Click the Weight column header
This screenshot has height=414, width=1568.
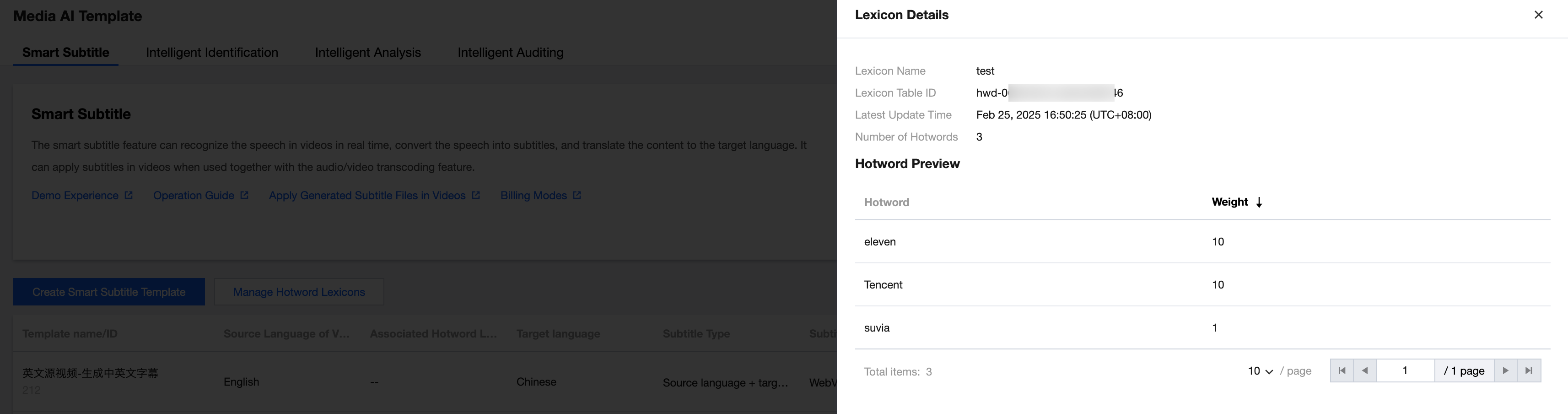(1229, 202)
